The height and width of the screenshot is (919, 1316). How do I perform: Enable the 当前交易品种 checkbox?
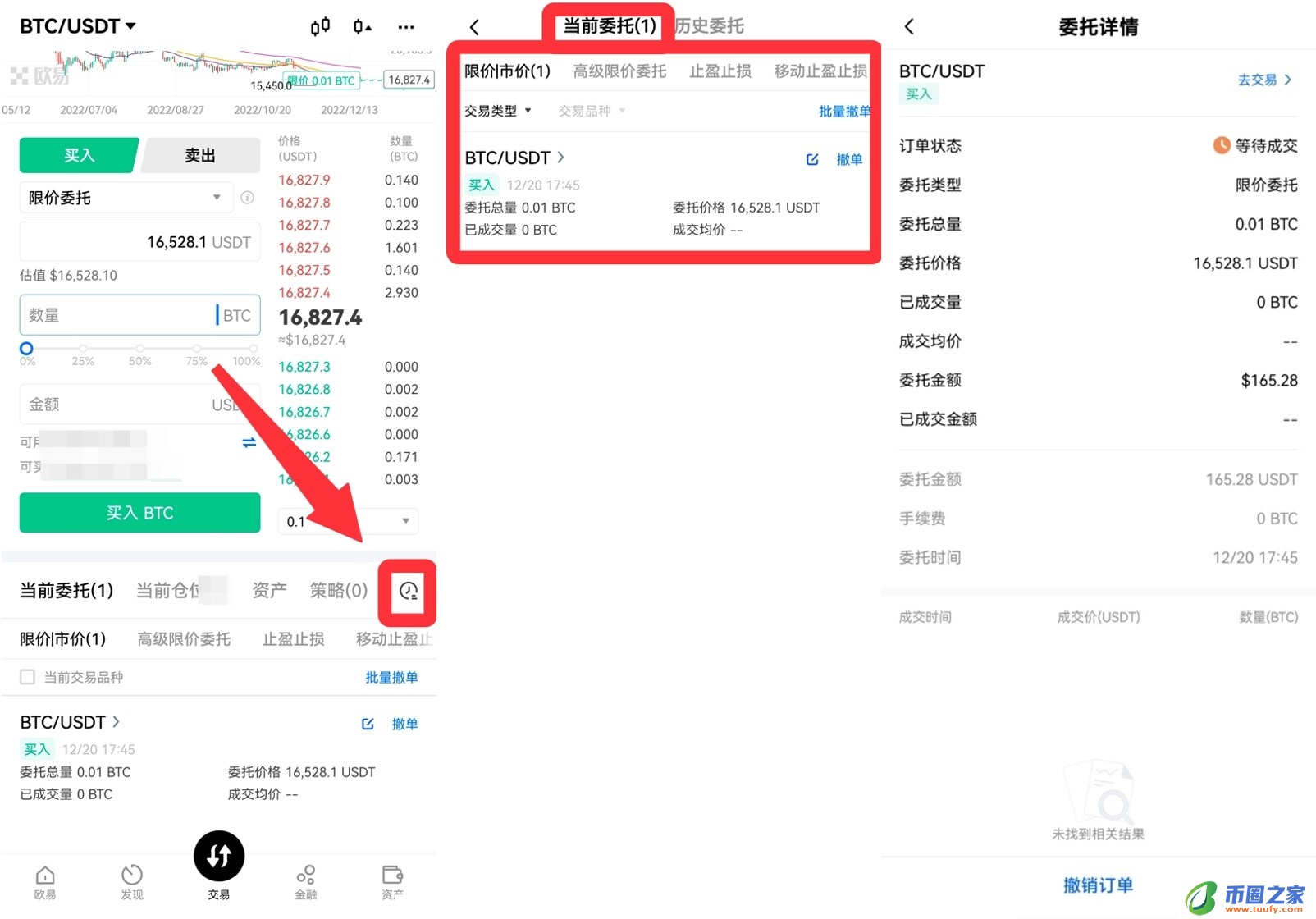27,677
